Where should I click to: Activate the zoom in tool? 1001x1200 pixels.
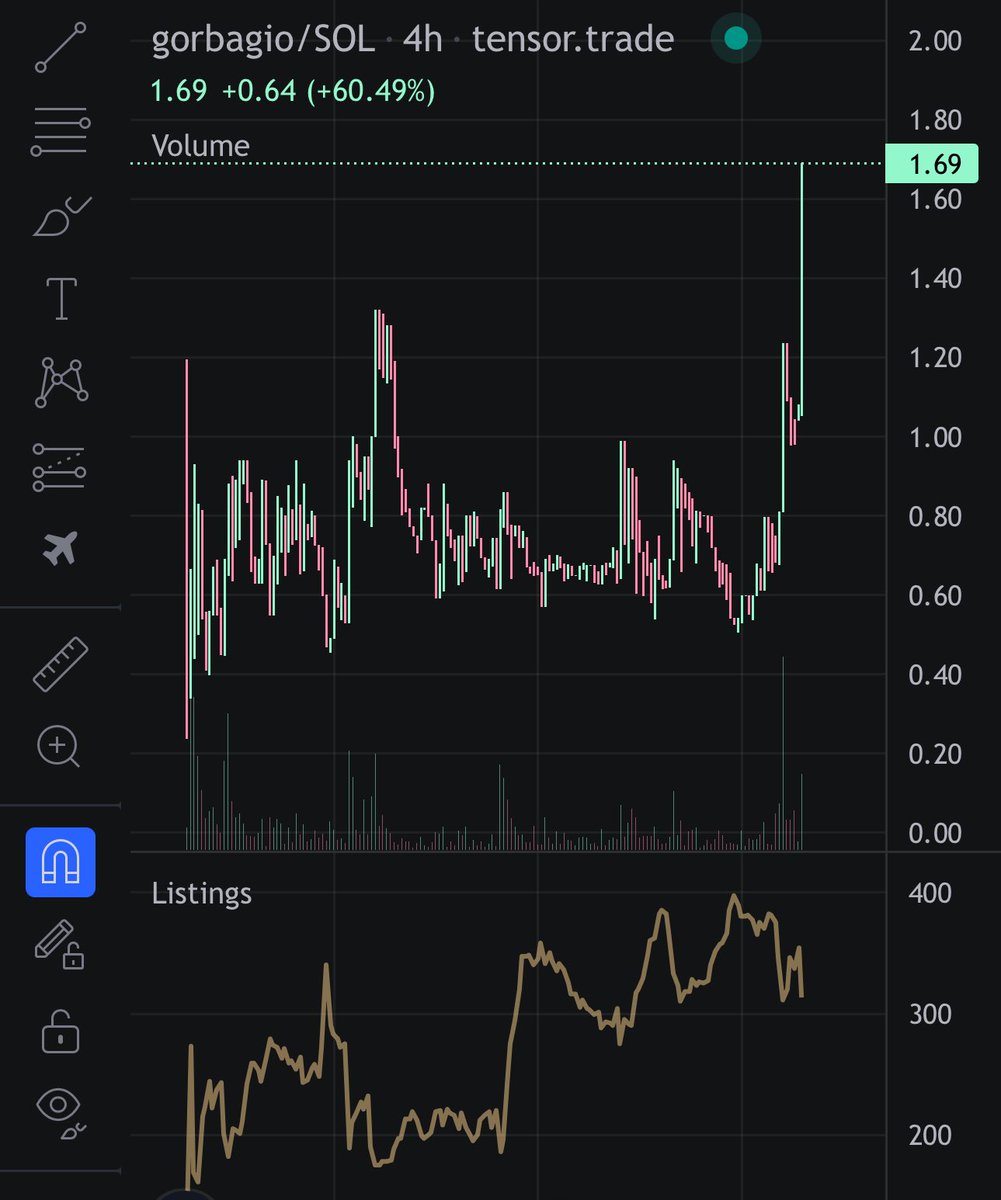[59, 747]
